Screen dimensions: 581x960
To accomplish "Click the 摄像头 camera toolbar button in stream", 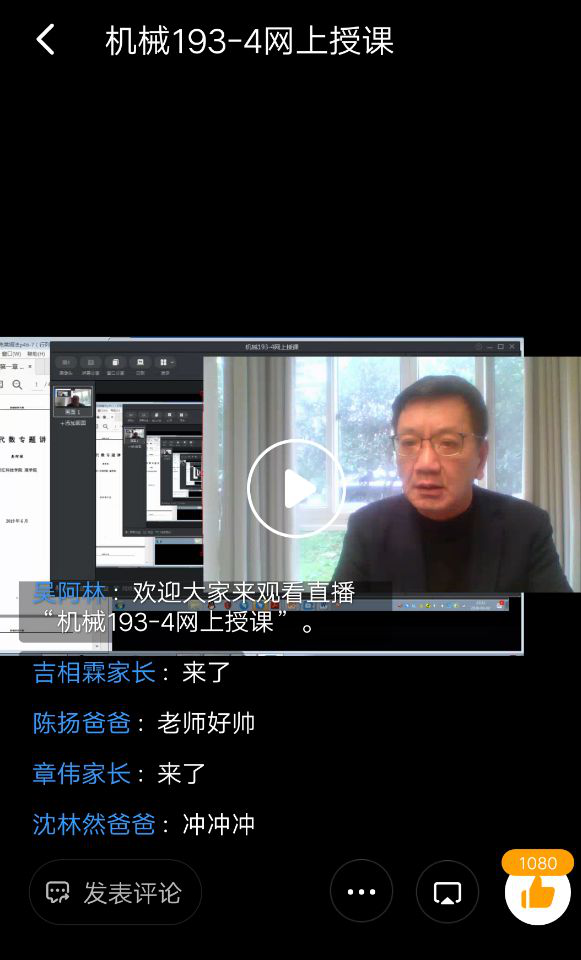I will pyautogui.click(x=66, y=366).
